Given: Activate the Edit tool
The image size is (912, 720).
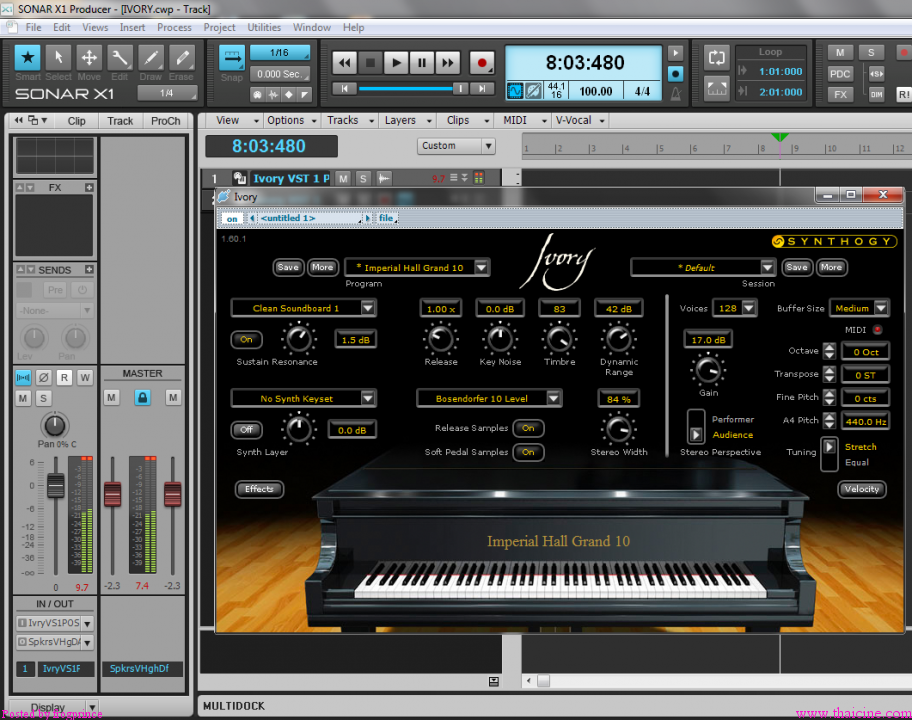Looking at the screenshot, I should pos(120,58).
